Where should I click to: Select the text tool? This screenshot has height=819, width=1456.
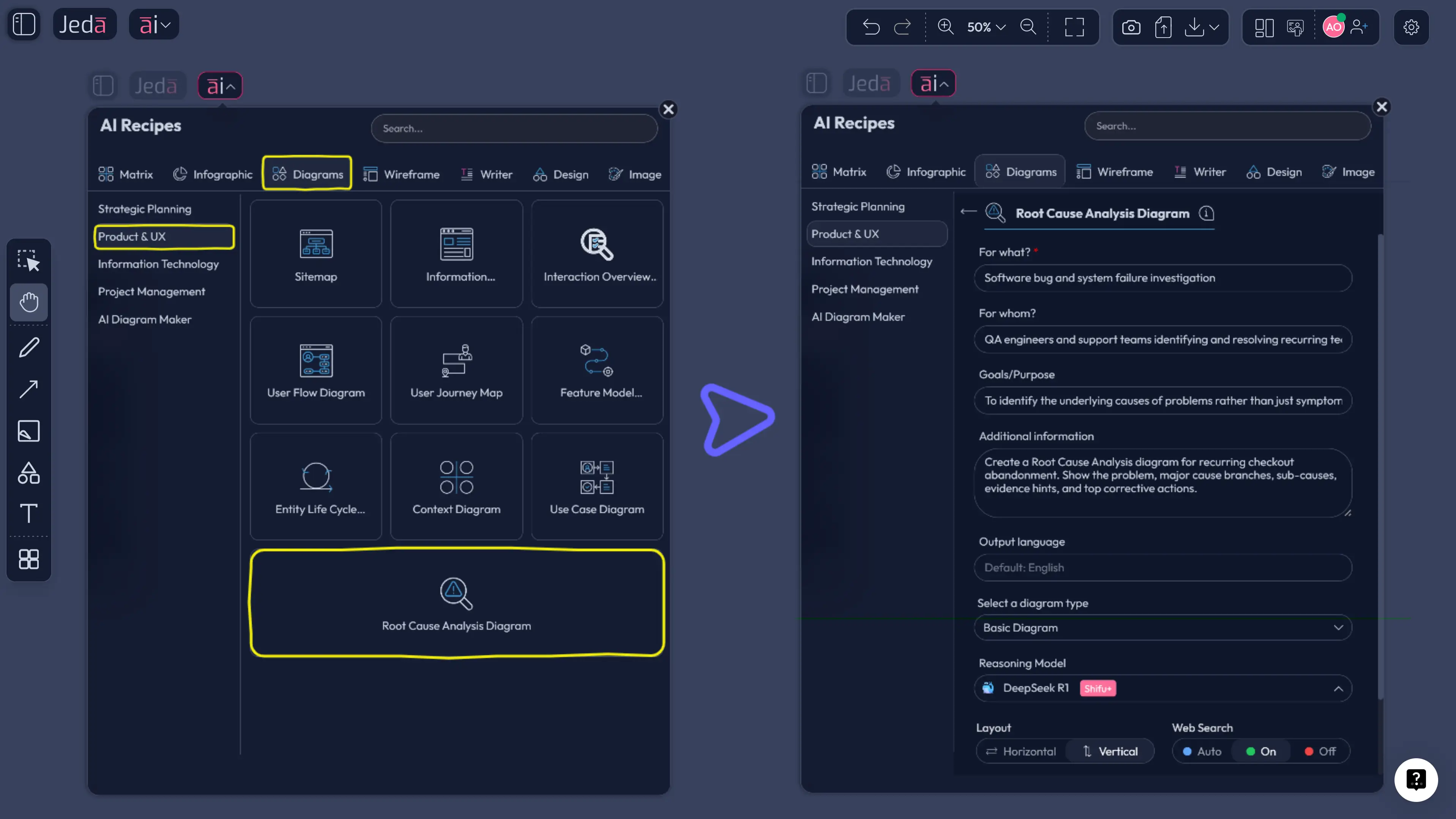[x=29, y=513]
